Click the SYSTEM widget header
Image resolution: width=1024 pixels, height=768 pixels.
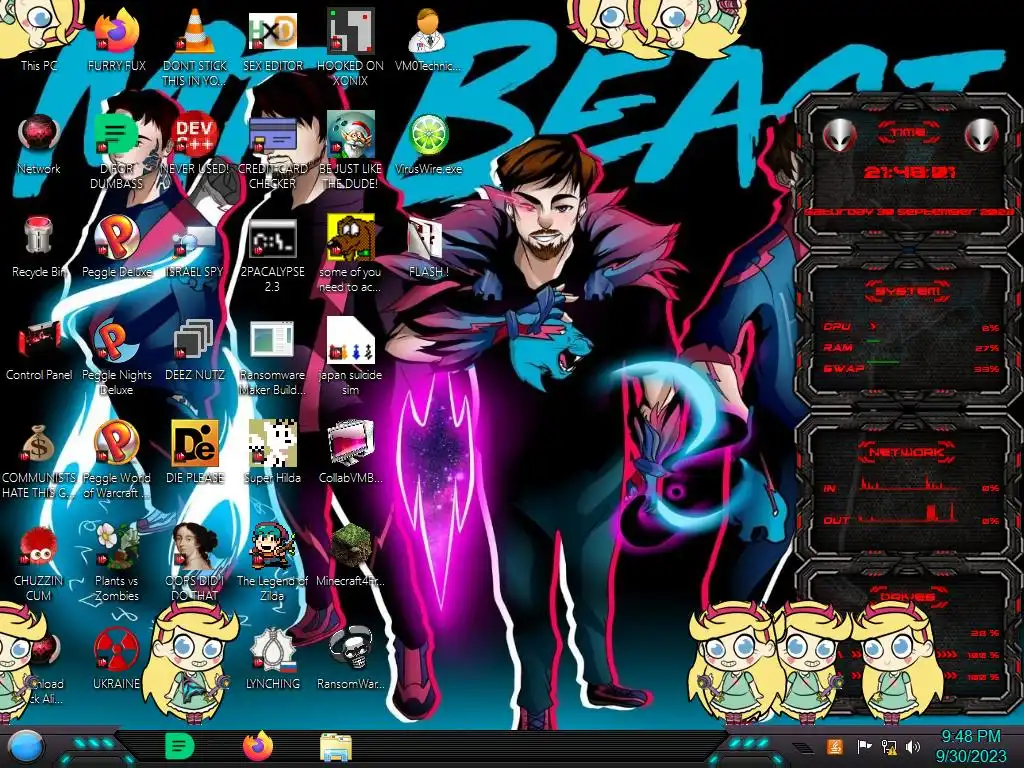coord(908,291)
